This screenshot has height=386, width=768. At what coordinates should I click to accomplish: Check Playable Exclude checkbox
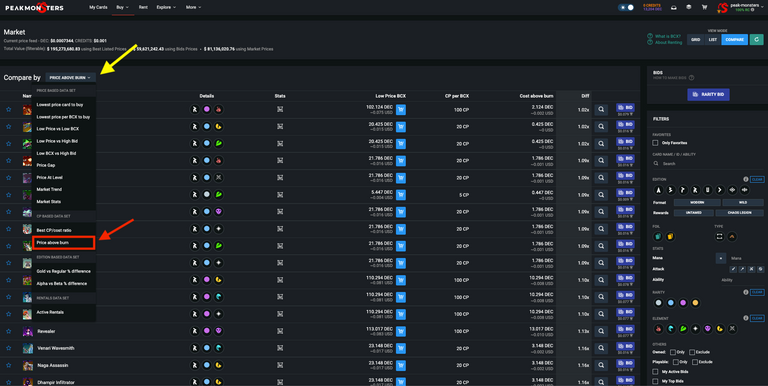coord(695,362)
